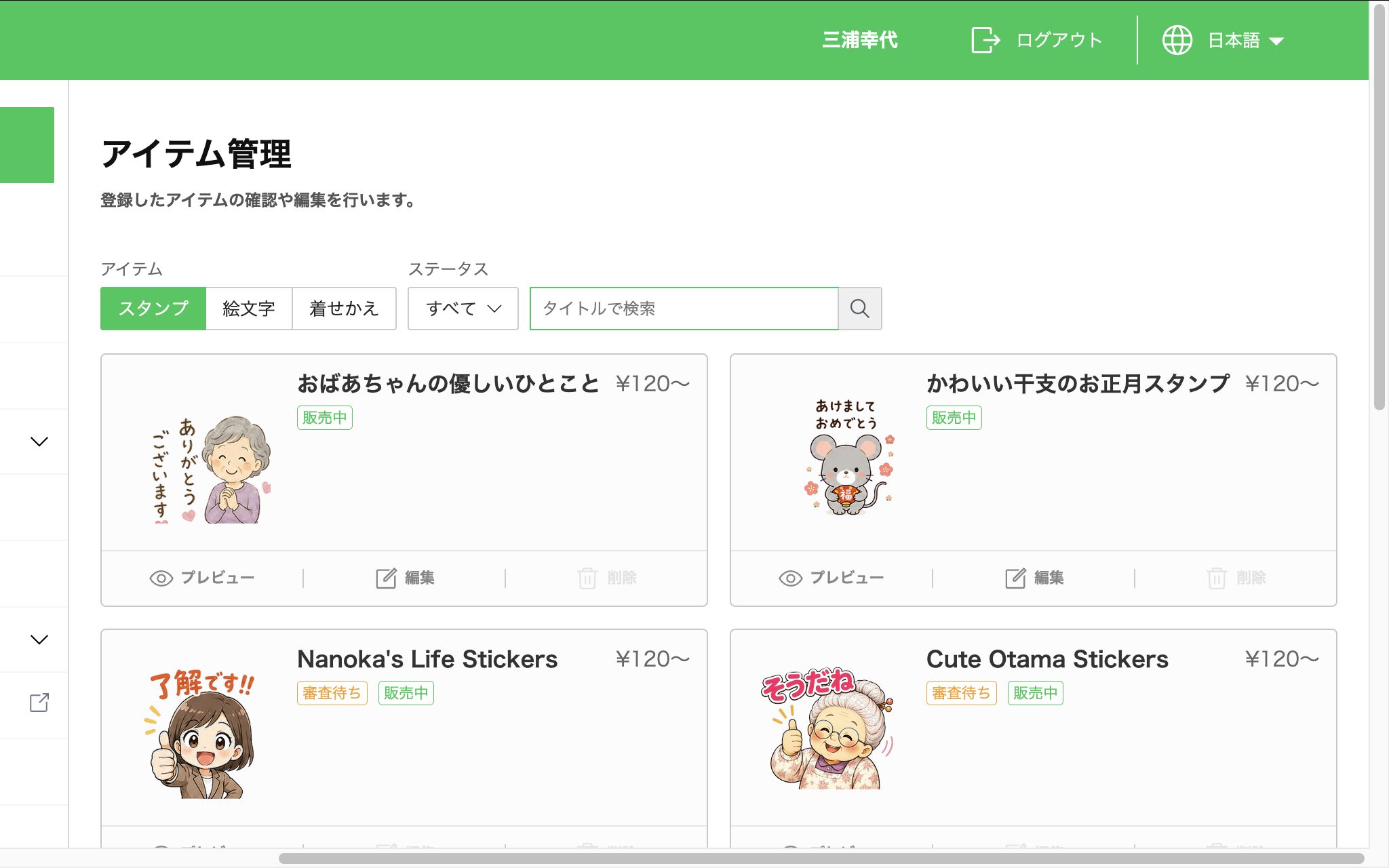Focus the タイトルで検索 search field
Viewport: 1389px width, 868px height.
[x=684, y=309]
